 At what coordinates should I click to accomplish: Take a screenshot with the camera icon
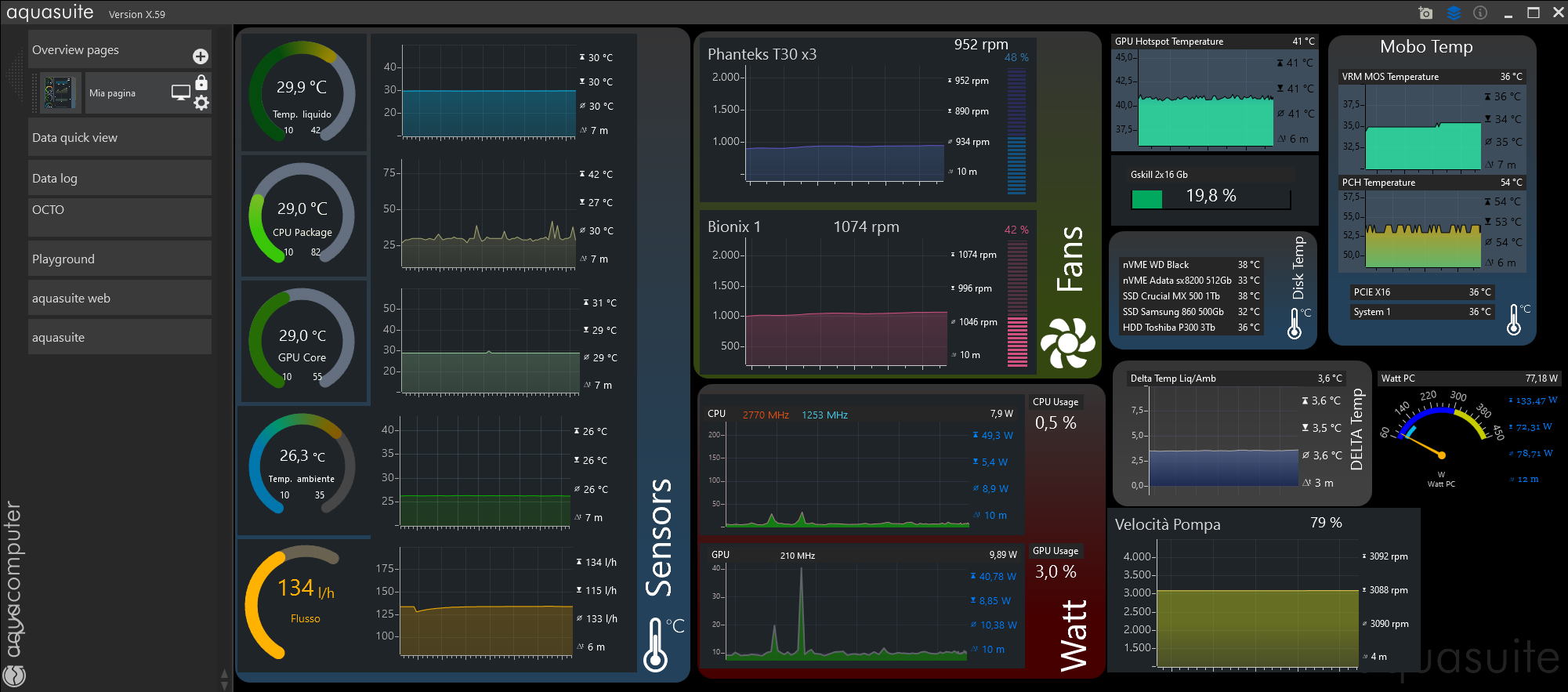[1425, 13]
